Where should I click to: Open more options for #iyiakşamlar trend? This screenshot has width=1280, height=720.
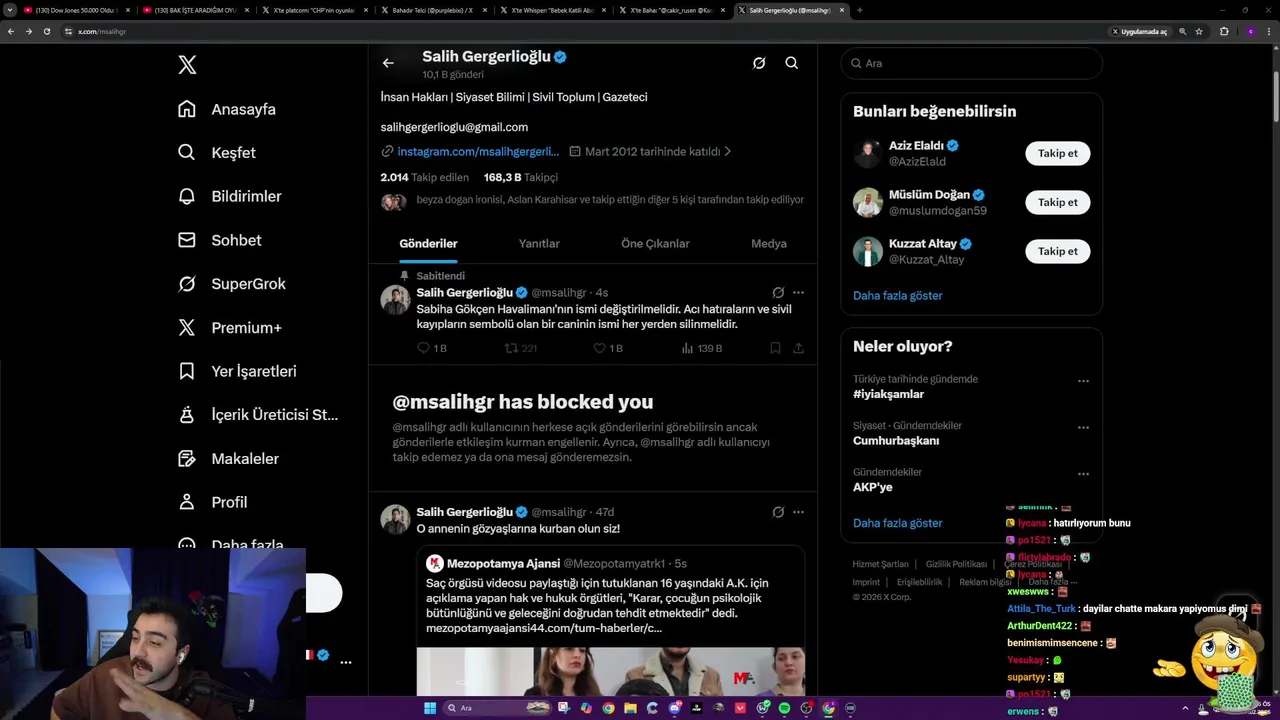(x=1083, y=381)
